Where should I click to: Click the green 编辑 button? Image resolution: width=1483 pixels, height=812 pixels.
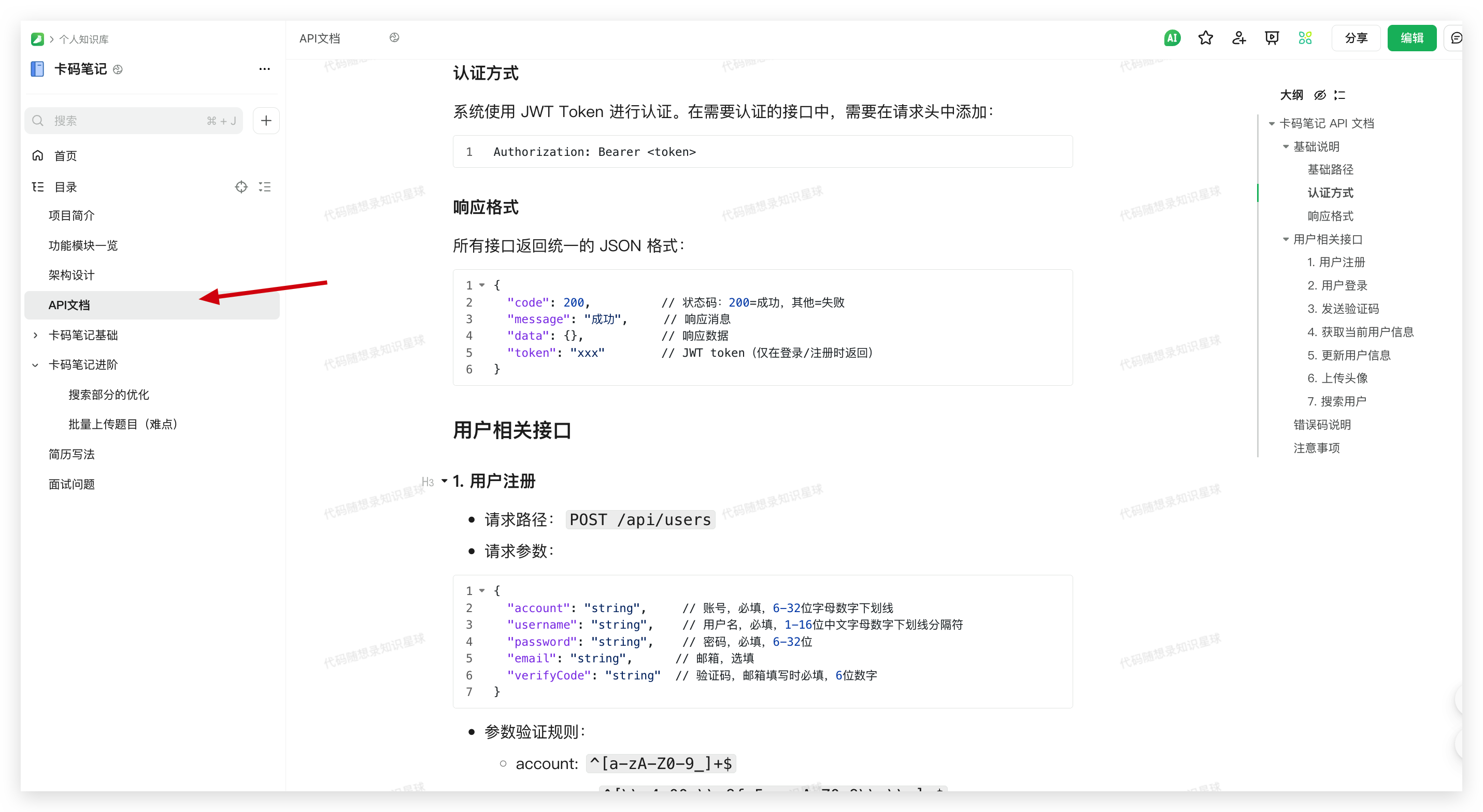[1411, 38]
